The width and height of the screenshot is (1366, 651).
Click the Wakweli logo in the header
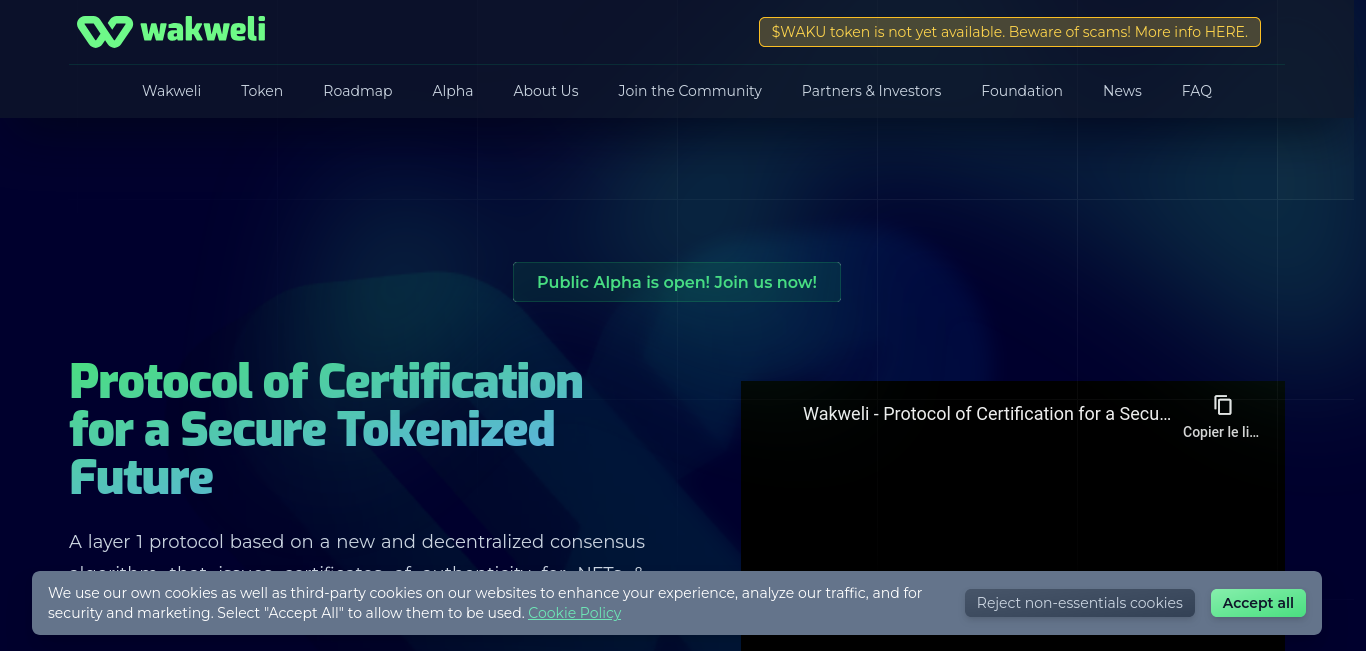(171, 30)
